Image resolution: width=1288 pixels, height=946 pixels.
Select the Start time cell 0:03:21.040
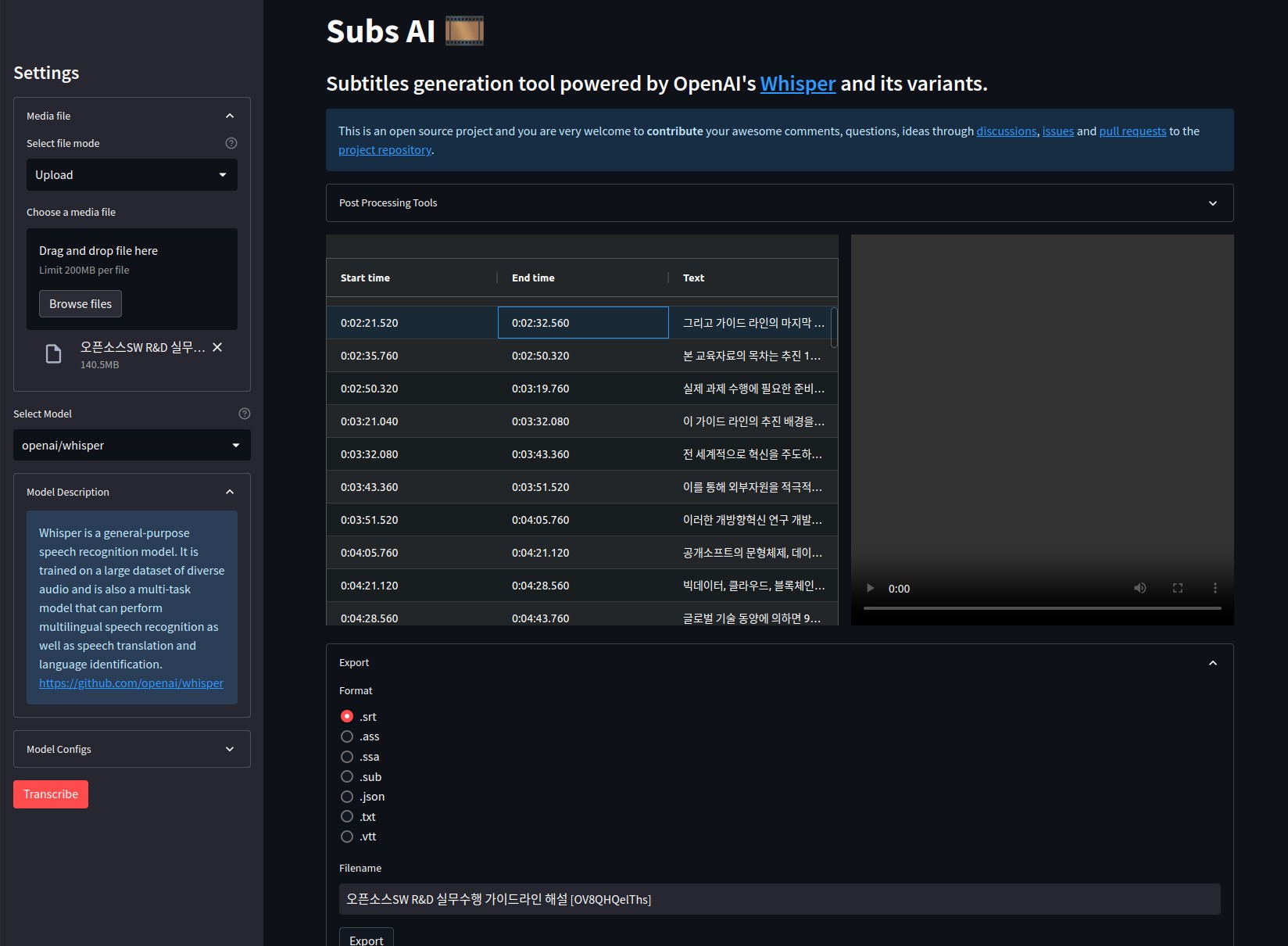[412, 421]
